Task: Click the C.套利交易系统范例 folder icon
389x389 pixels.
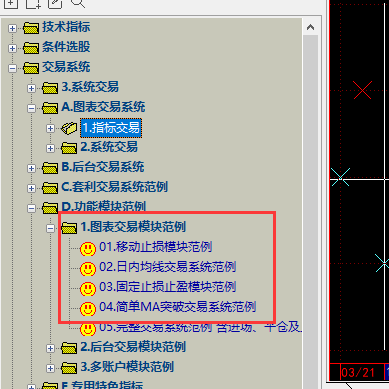Action: point(50,188)
